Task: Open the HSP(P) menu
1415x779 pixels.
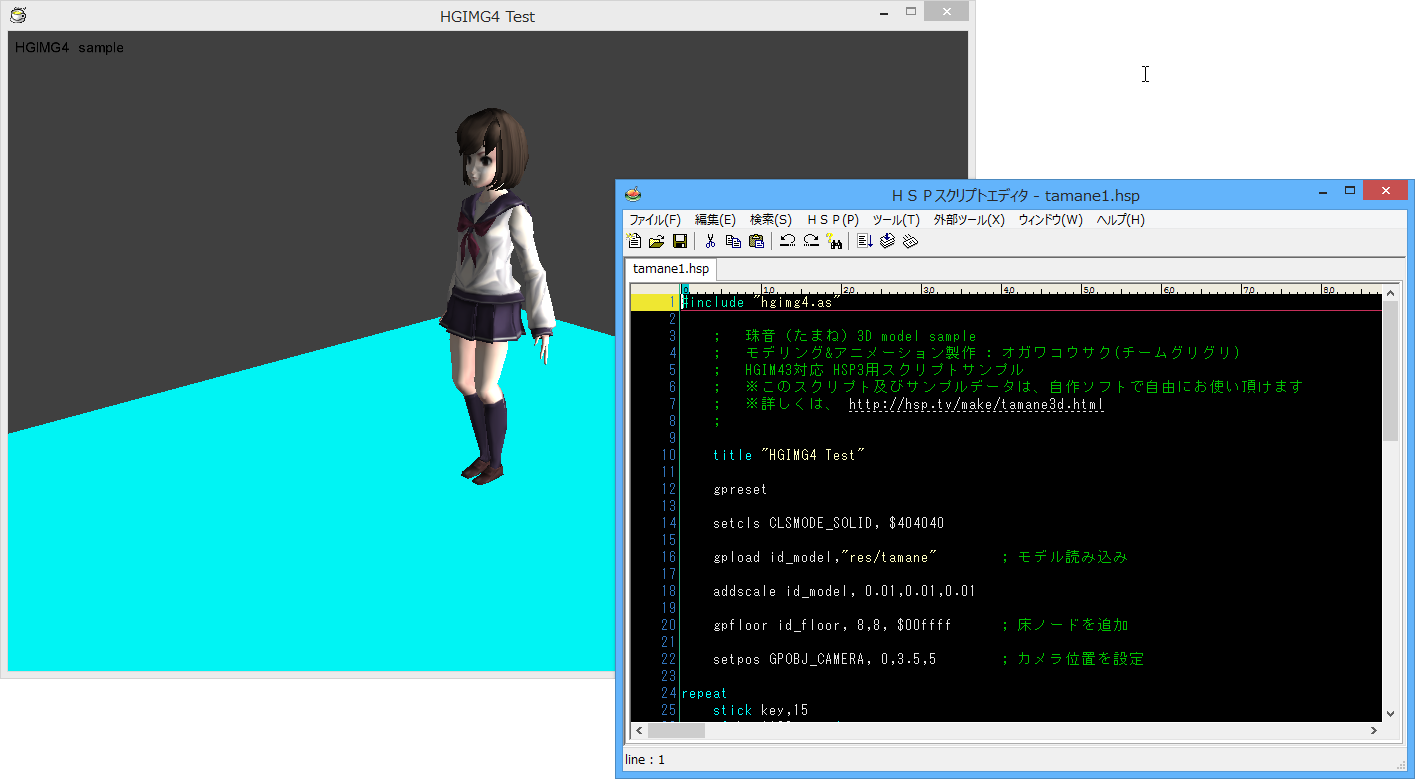Action: pyautogui.click(x=833, y=220)
